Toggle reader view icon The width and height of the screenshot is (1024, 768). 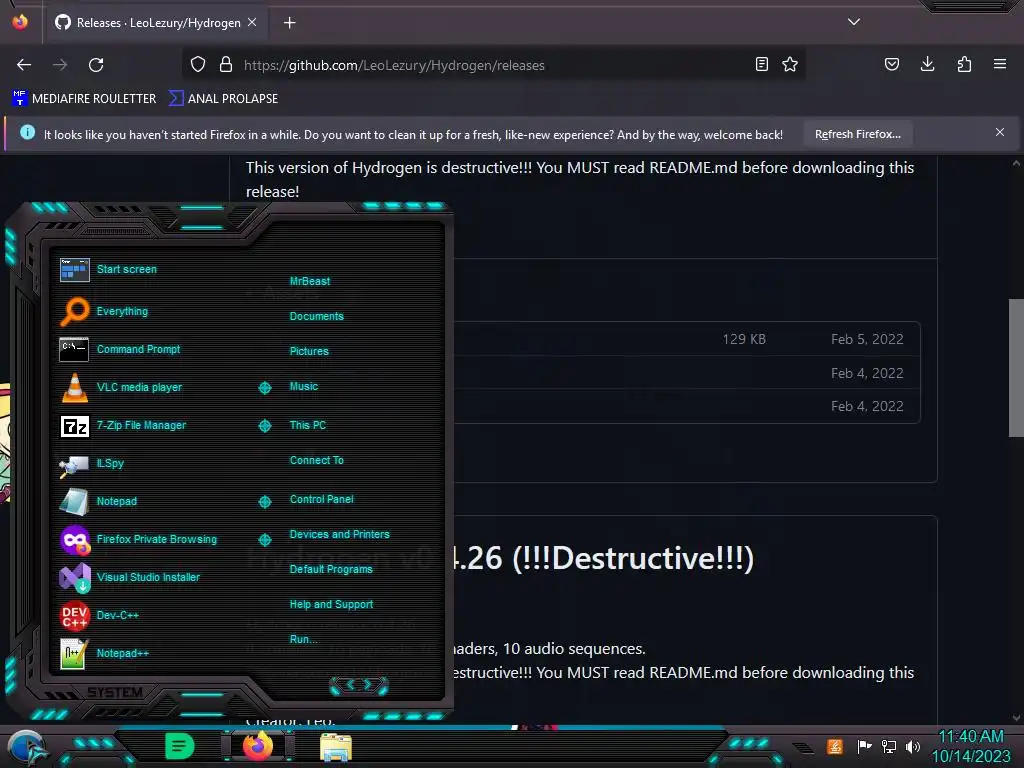pos(761,64)
